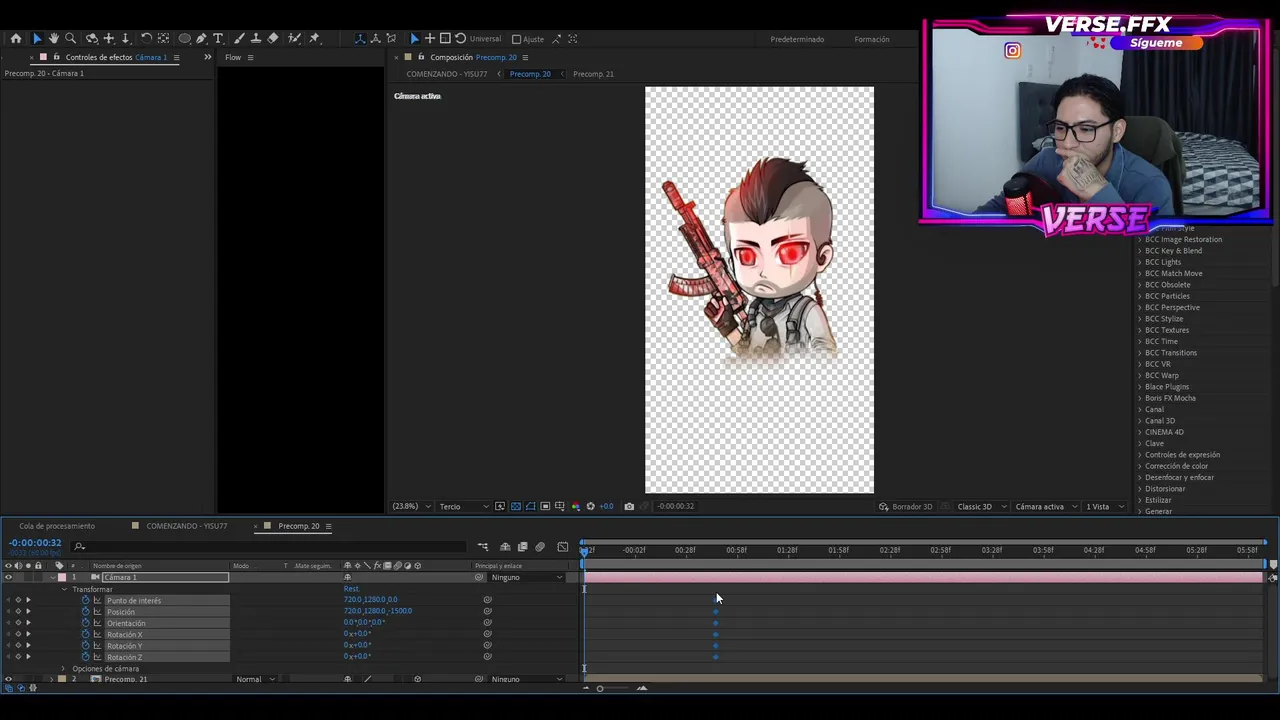Toggle stopwatch for Punto de interés
1280x720 pixels.
pos(85,600)
